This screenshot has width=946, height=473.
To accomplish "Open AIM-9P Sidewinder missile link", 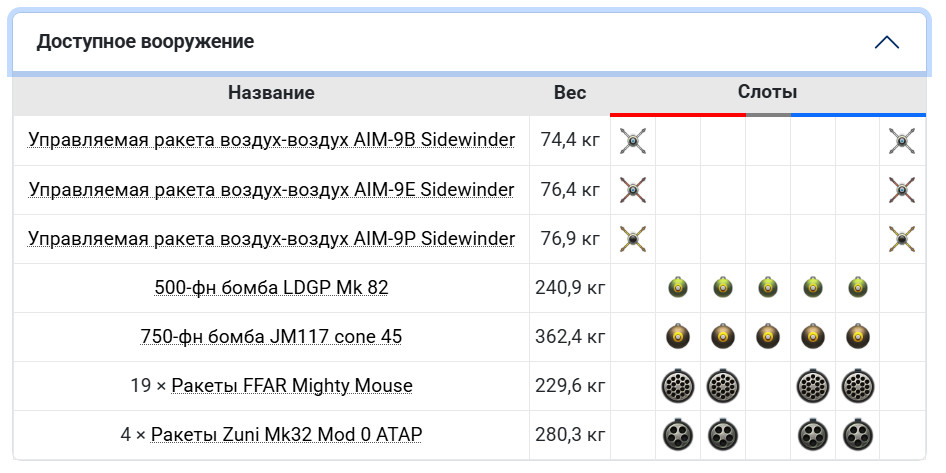I will coord(271,238).
